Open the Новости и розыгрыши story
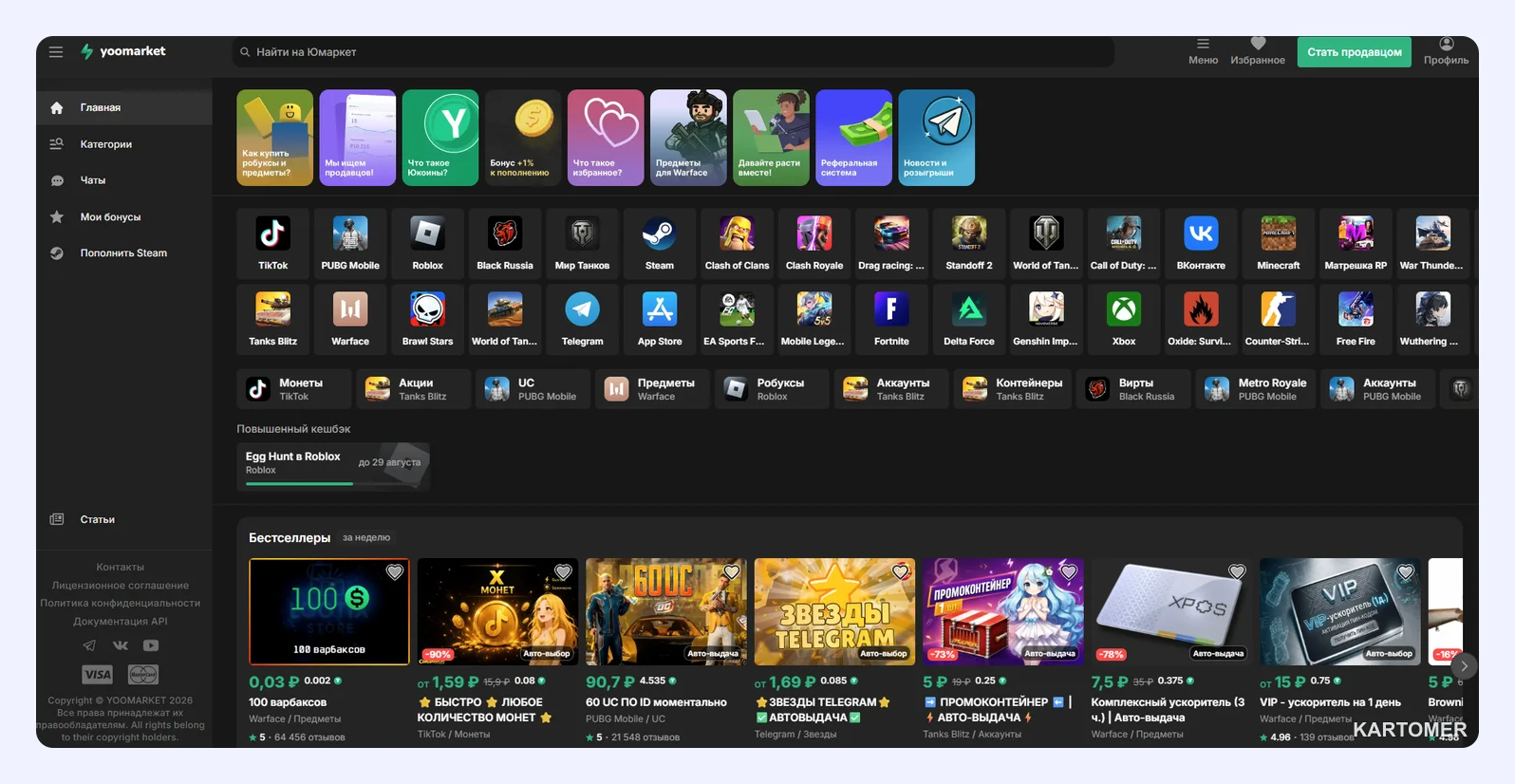The image size is (1515, 784). coord(937,138)
